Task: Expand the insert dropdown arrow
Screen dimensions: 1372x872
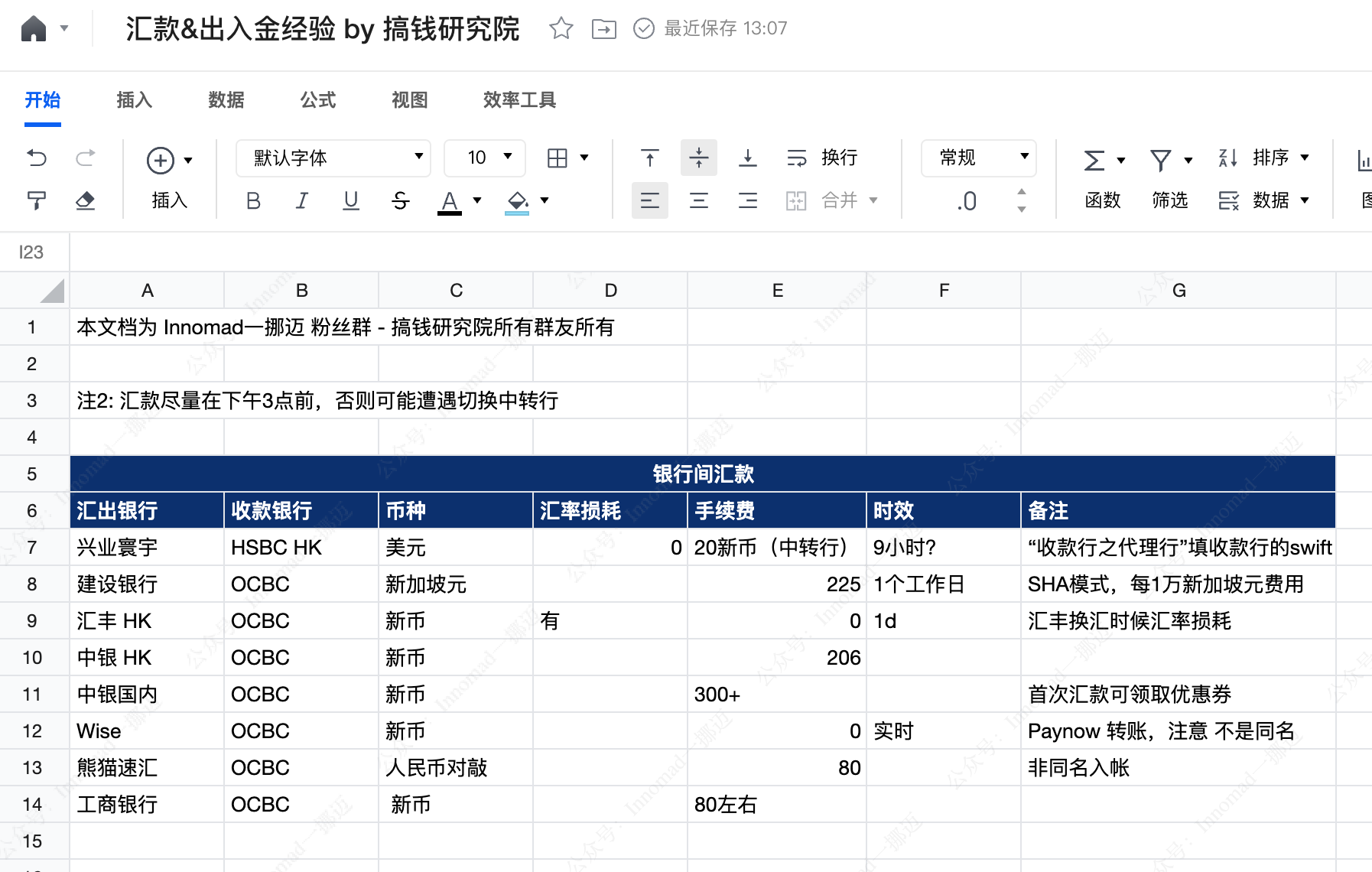Action: coord(188,161)
